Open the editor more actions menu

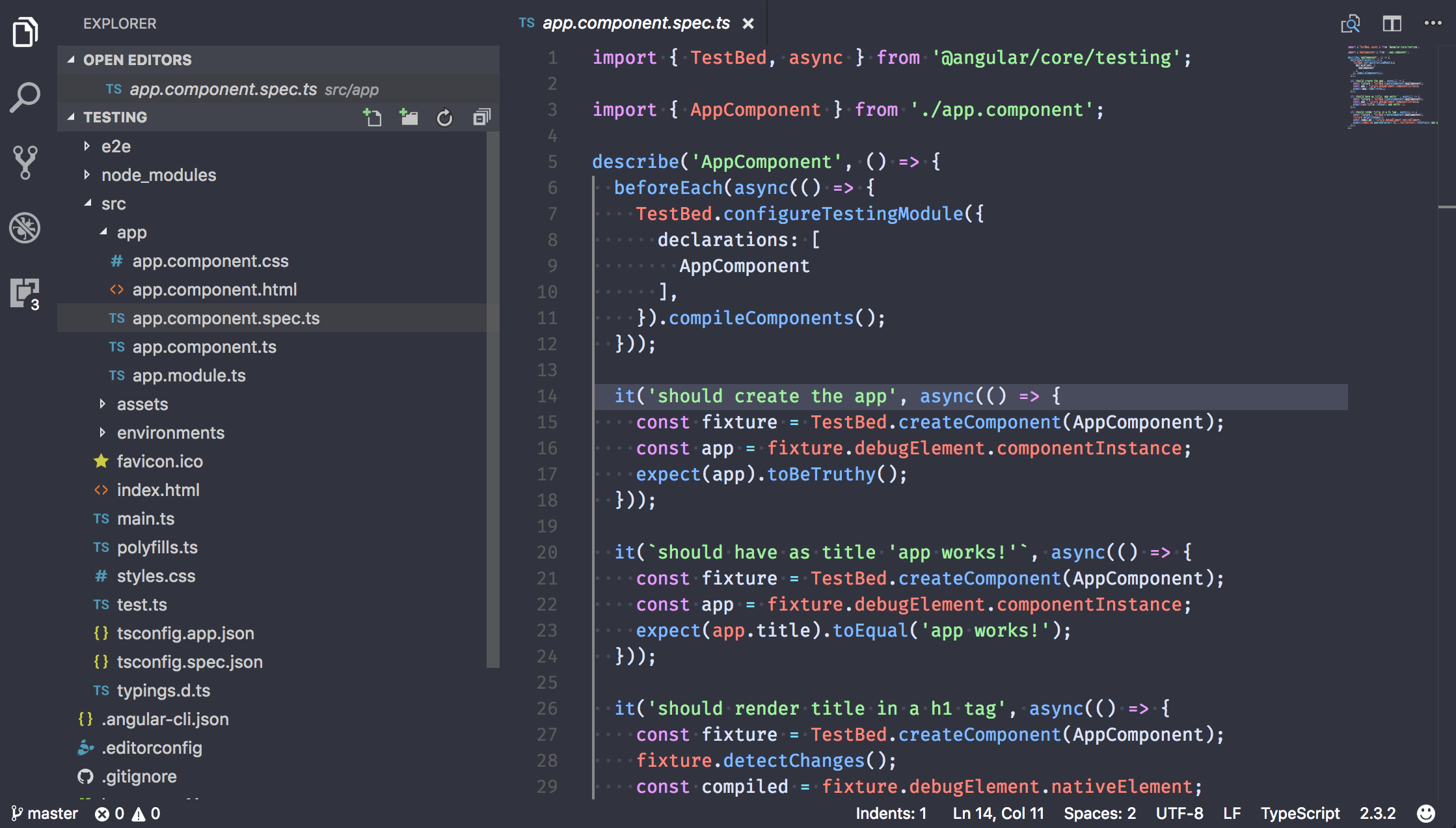click(1433, 23)
